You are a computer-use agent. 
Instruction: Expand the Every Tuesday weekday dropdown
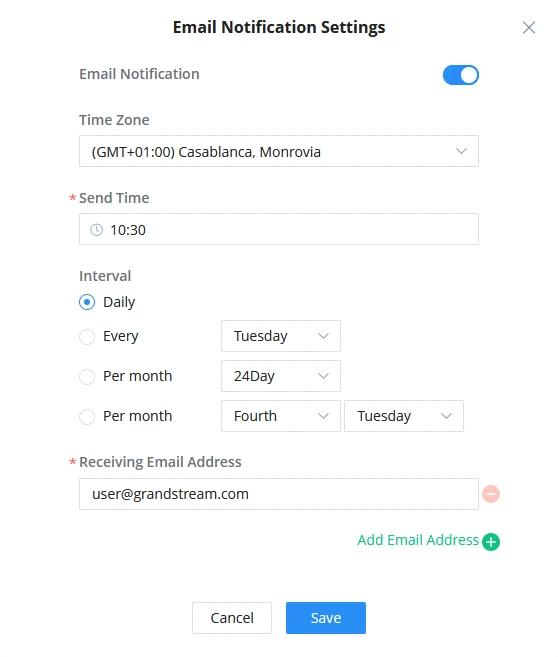coord(281,336)
